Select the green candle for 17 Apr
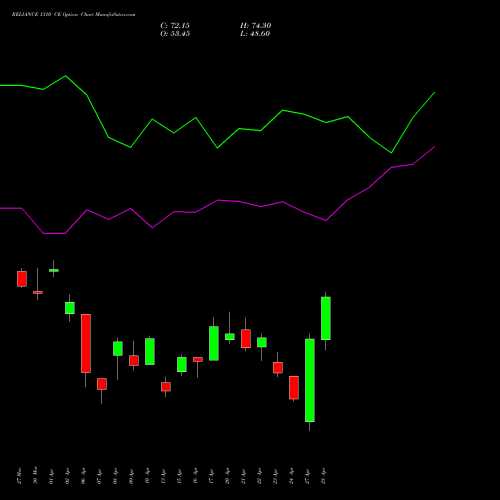The height and width of the screenshot is (500, 500). [x=214, y=343]
